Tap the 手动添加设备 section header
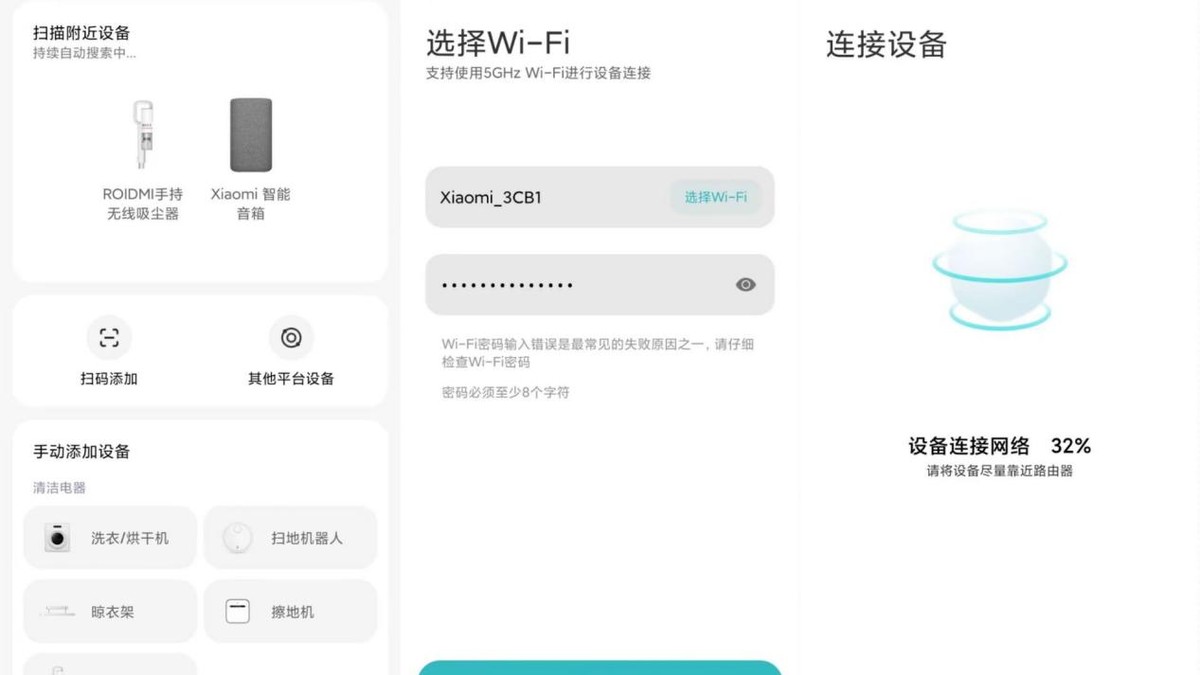The height and width of the screenshot is (675, 1200). click(82, 452)
